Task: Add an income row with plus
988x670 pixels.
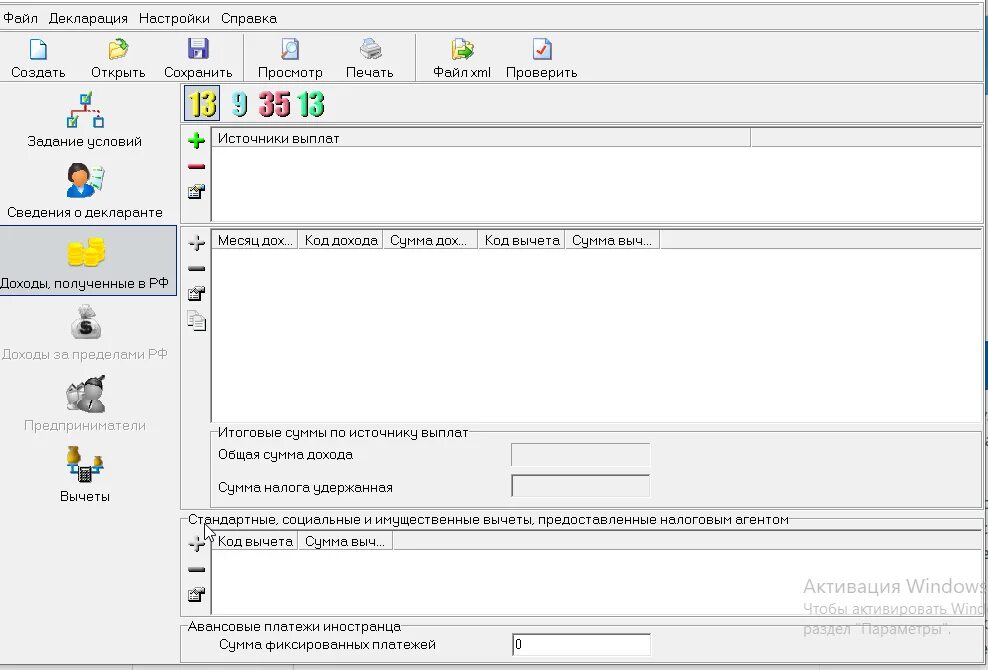Action: [197, 242]
